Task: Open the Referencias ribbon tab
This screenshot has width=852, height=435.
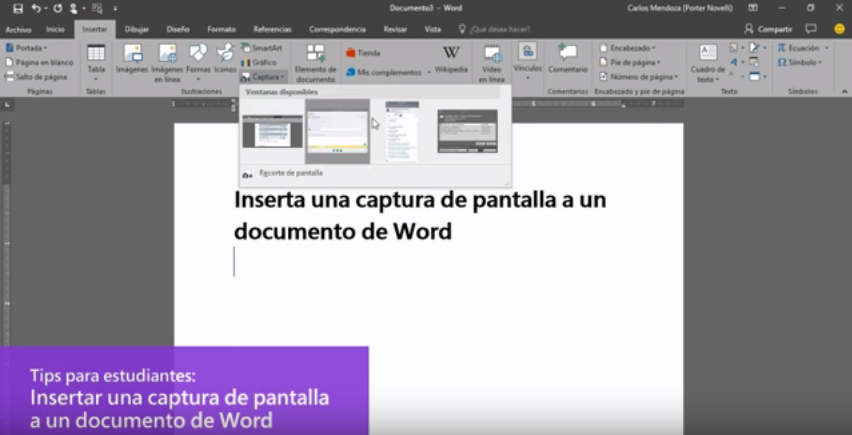Action: [x=273, y=29]
